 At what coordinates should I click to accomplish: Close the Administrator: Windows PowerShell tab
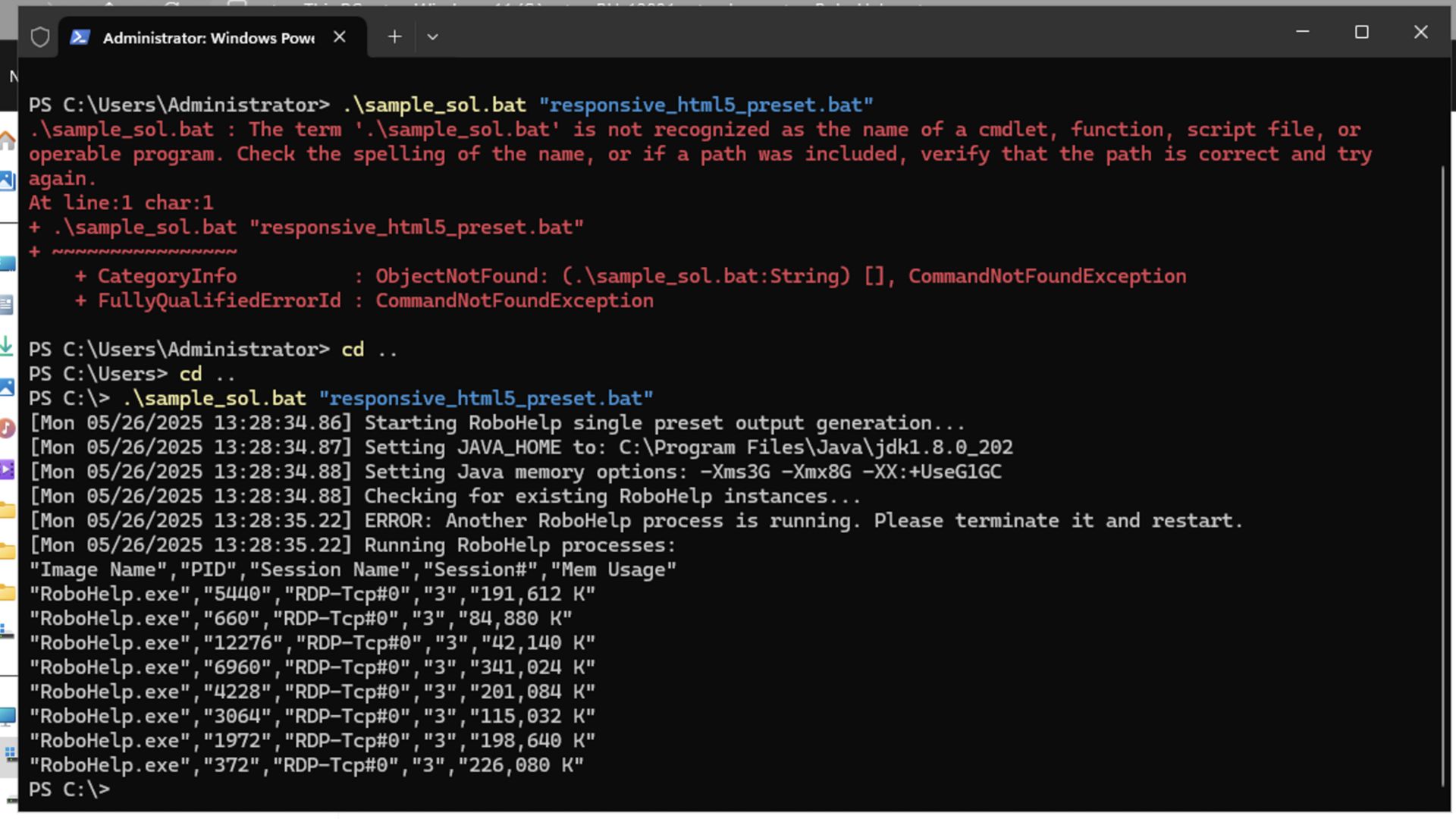click(x=340, y=37)
